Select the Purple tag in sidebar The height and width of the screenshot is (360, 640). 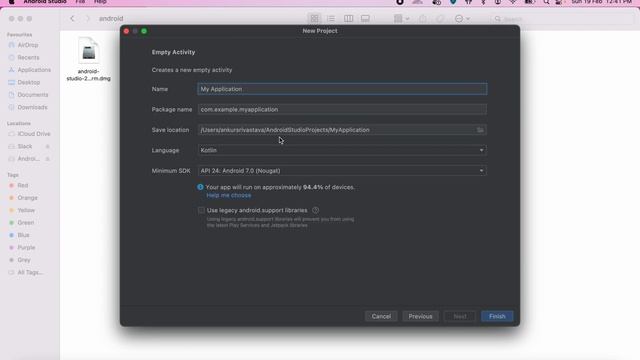pos(26,247)
